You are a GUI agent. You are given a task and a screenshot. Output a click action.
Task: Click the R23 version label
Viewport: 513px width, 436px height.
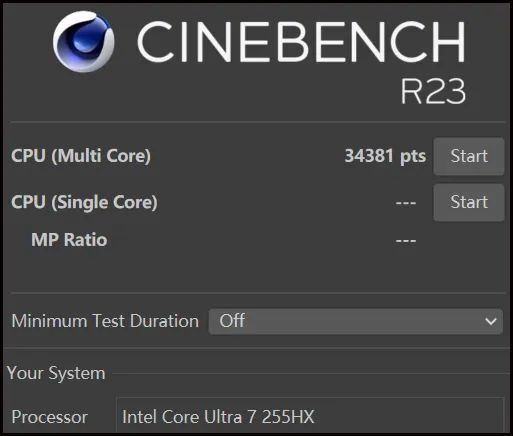(x=433, y=91)
